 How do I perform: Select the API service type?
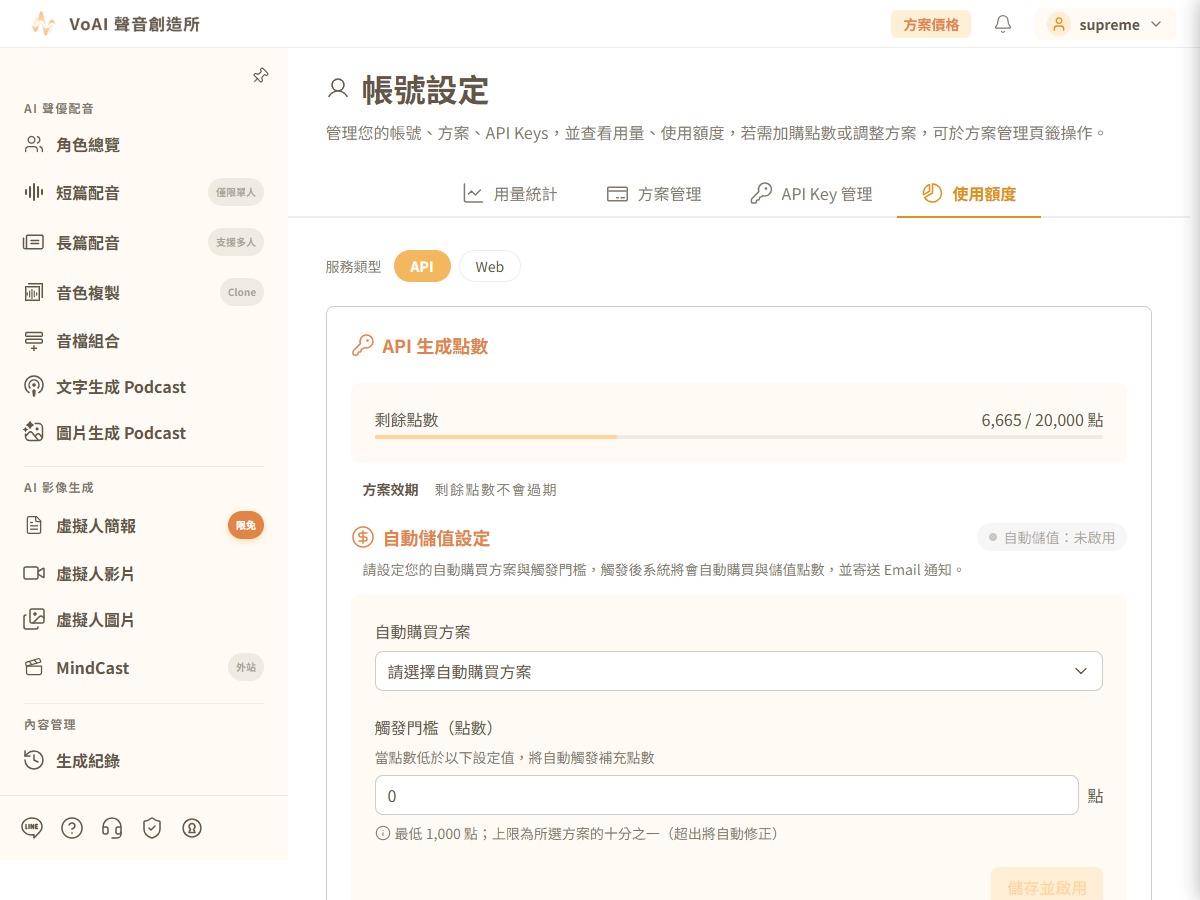point(422,267)
